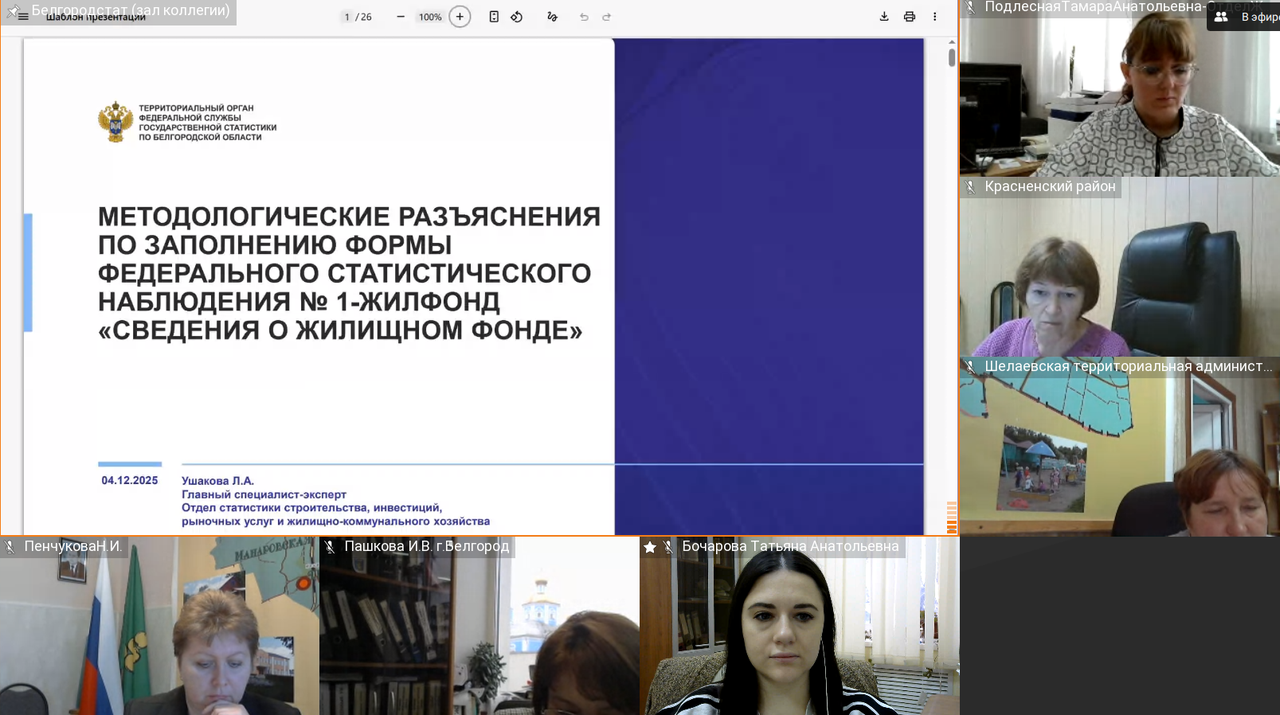Select the draw annotation tool
Image resolution: width=1280 pixels, height=715 pixels.
click(x=552, y=17)
